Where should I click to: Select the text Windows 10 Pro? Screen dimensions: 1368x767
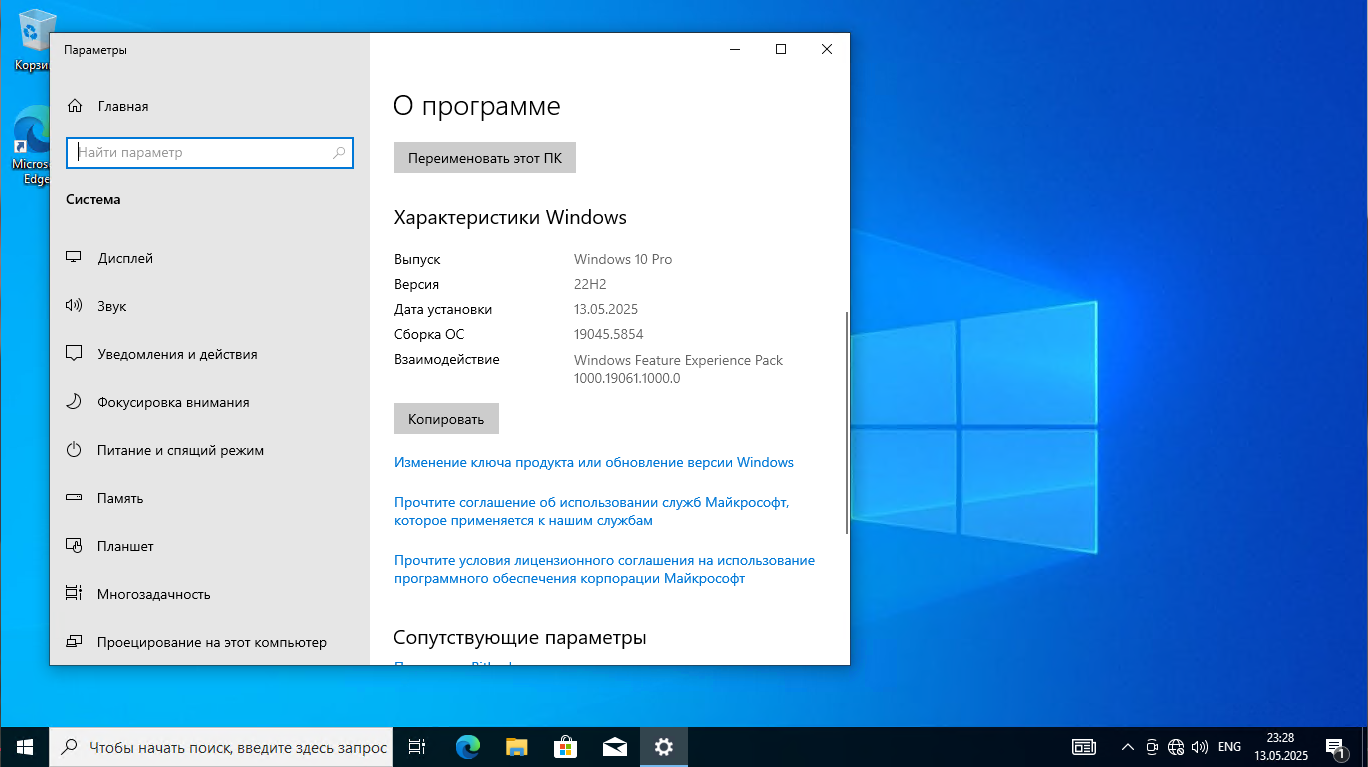tap(623, 259)
